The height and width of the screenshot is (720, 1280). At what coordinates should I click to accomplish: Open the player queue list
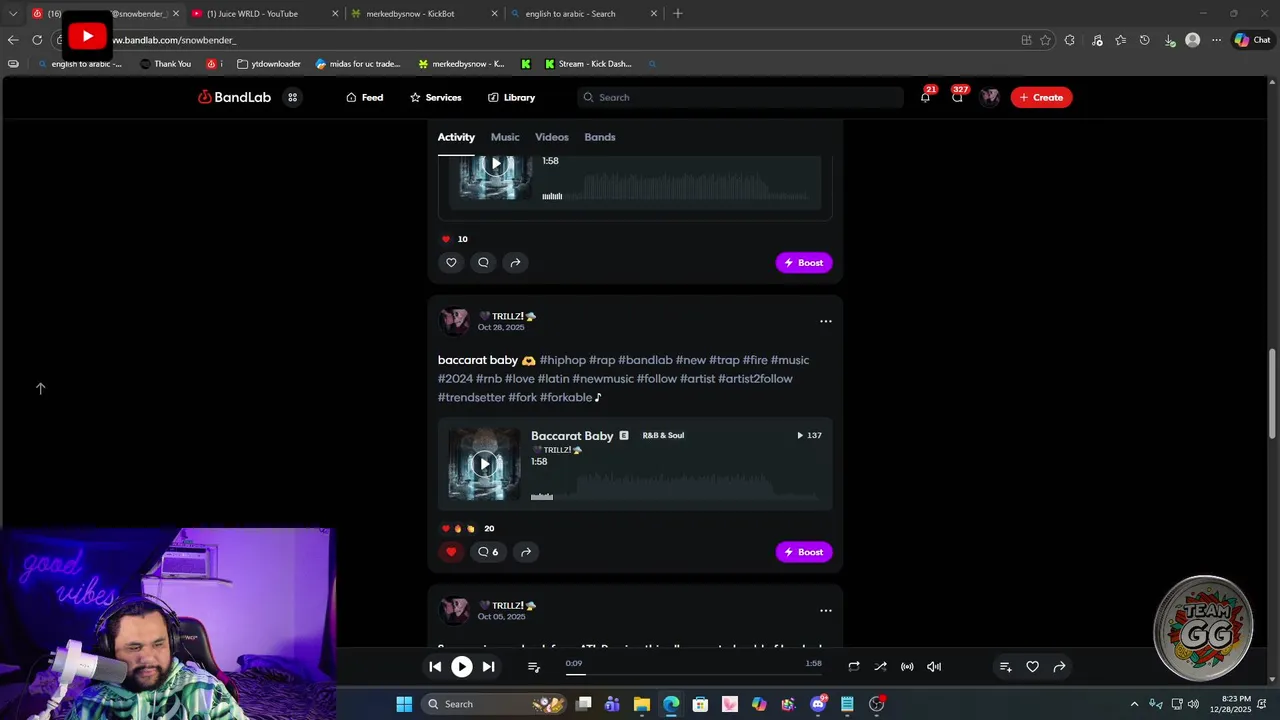[534, 667]
